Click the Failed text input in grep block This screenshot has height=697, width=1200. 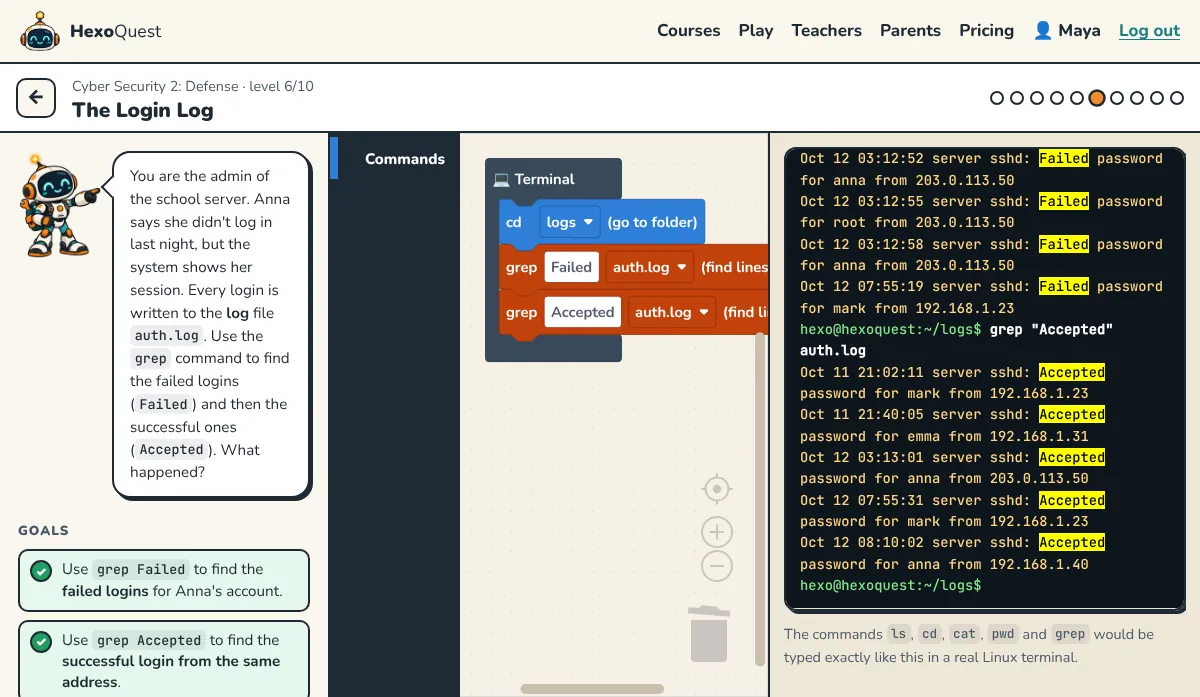click(571, 267)
